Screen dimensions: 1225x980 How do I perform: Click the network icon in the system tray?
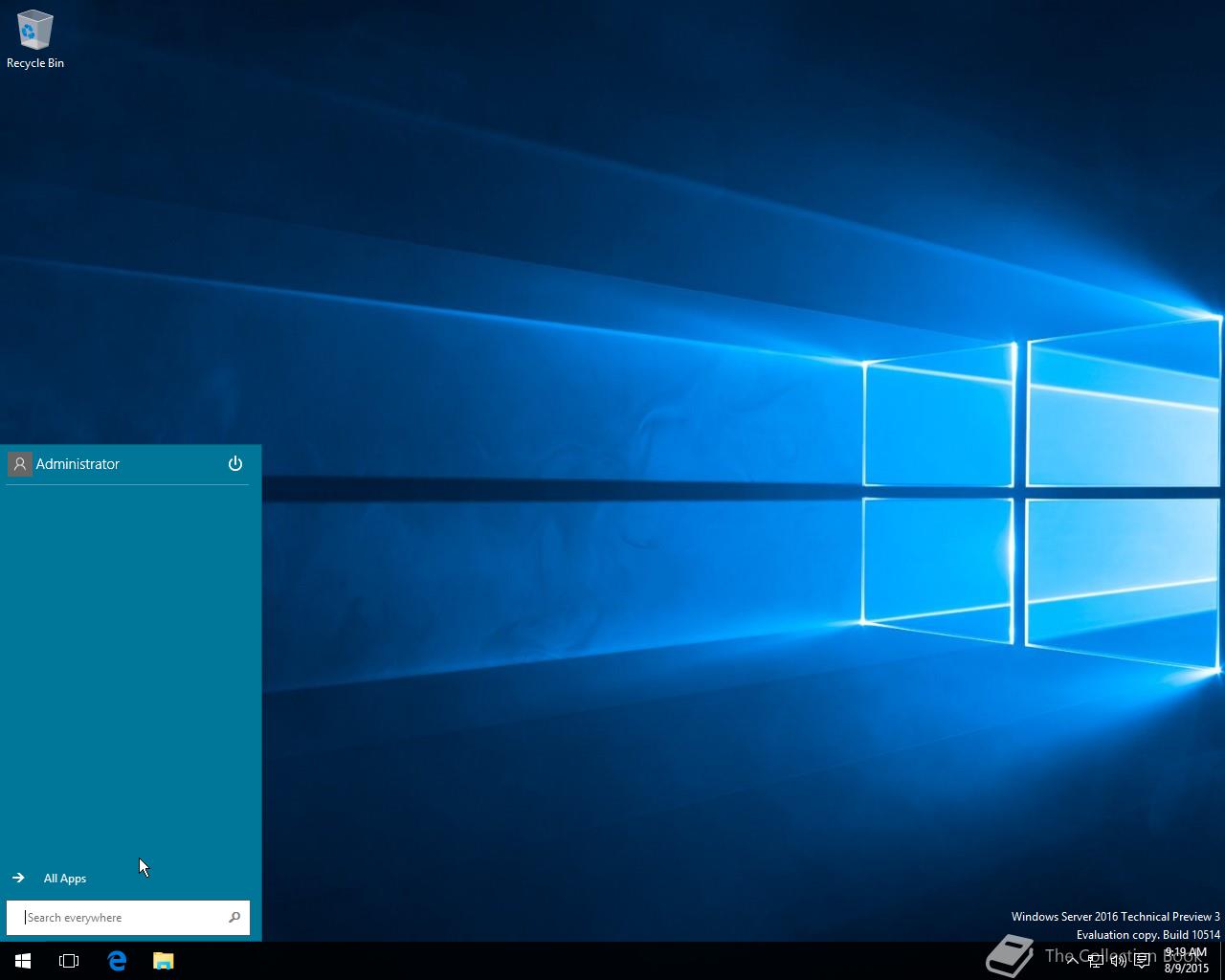[1096, 961]
